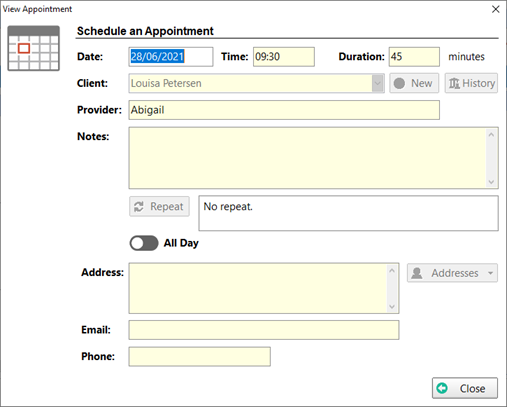Click the Address scrollbar down arrow
Screen dimensions: 507x407
click(392, 306)
